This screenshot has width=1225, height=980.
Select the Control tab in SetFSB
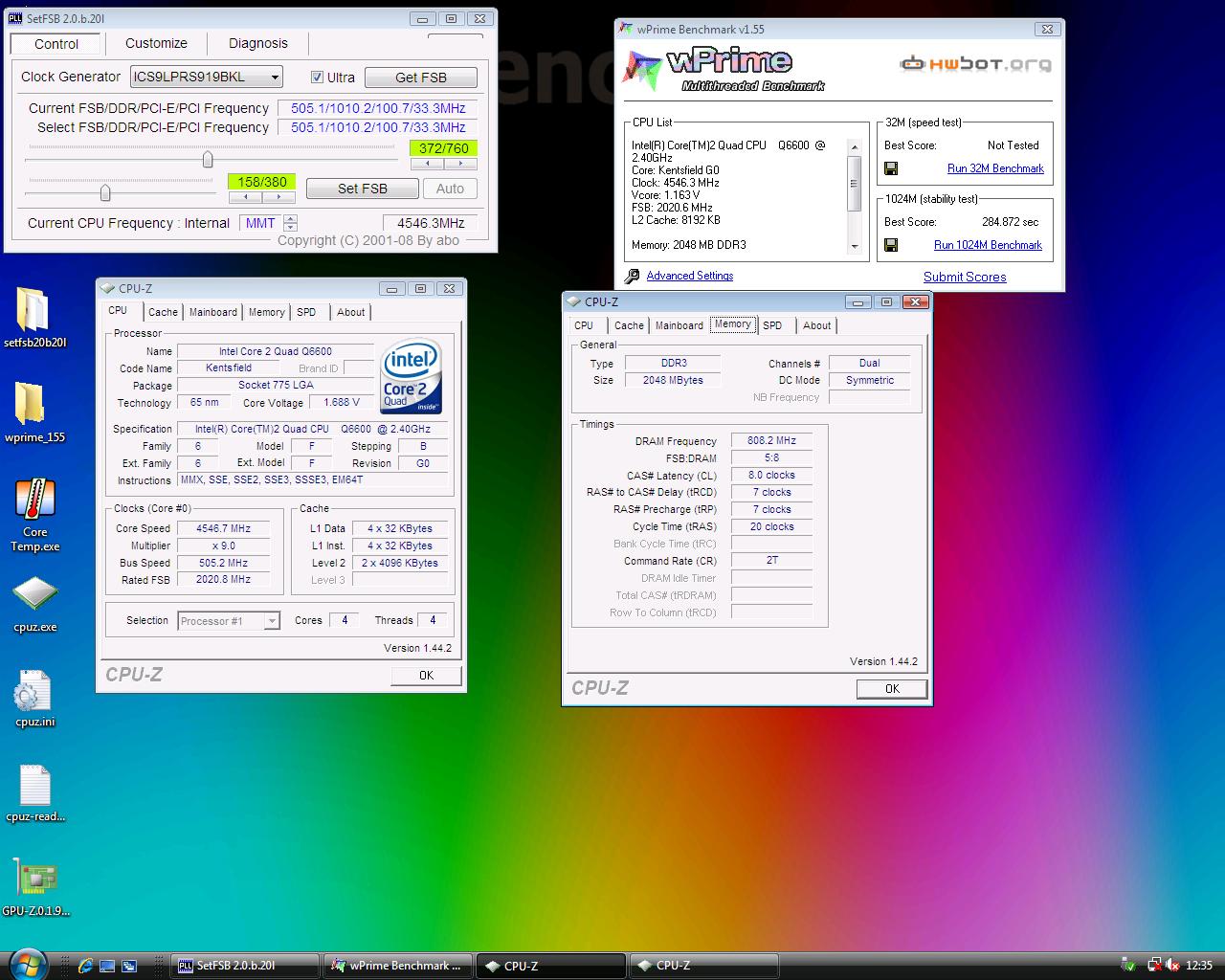(x=56, y=44)
